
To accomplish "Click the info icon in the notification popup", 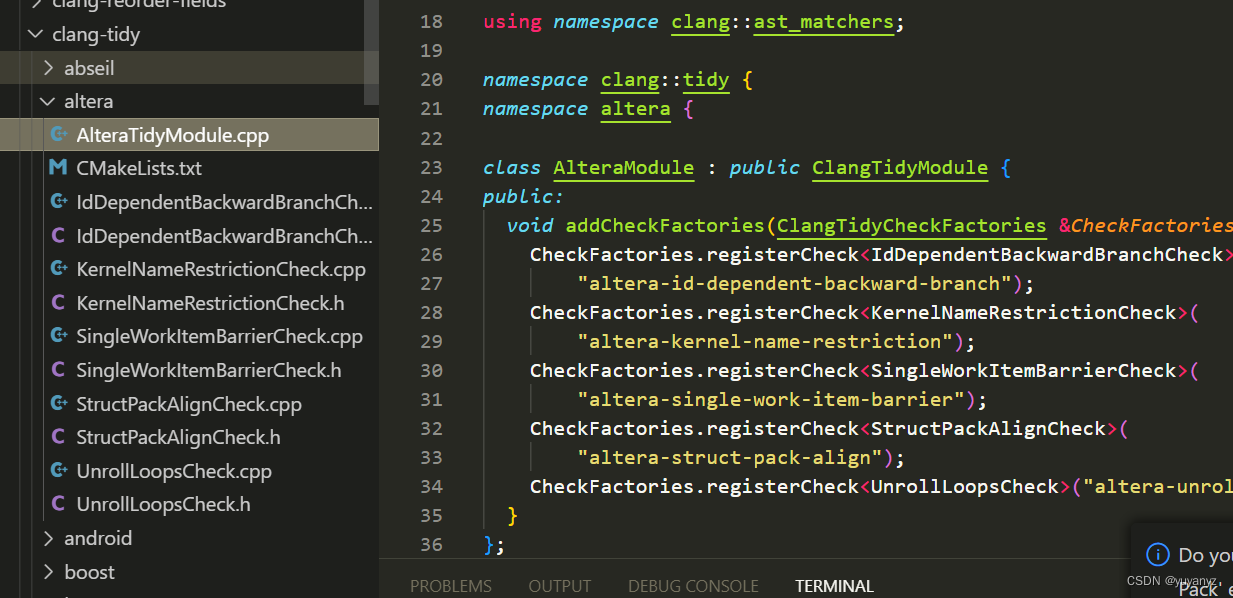I will 1157,554.
